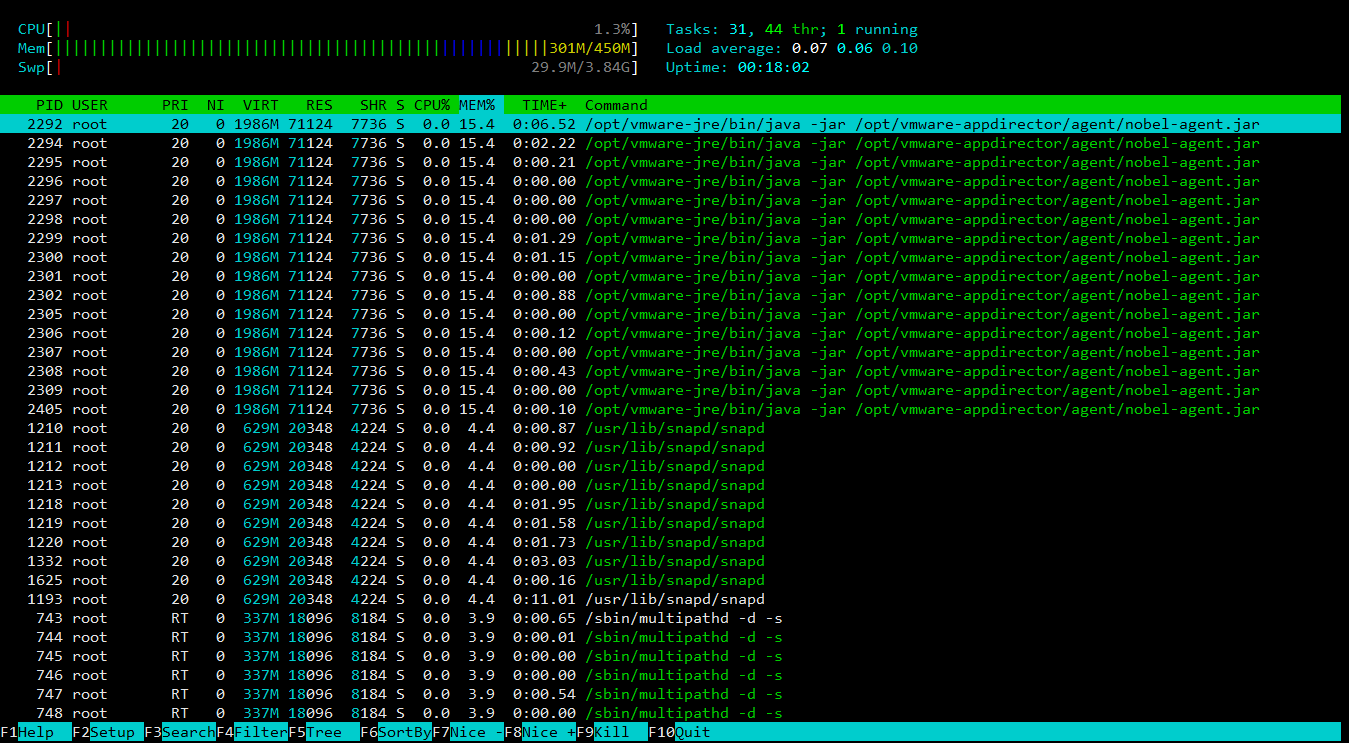Sort by the Command column header

click(616, 105)
